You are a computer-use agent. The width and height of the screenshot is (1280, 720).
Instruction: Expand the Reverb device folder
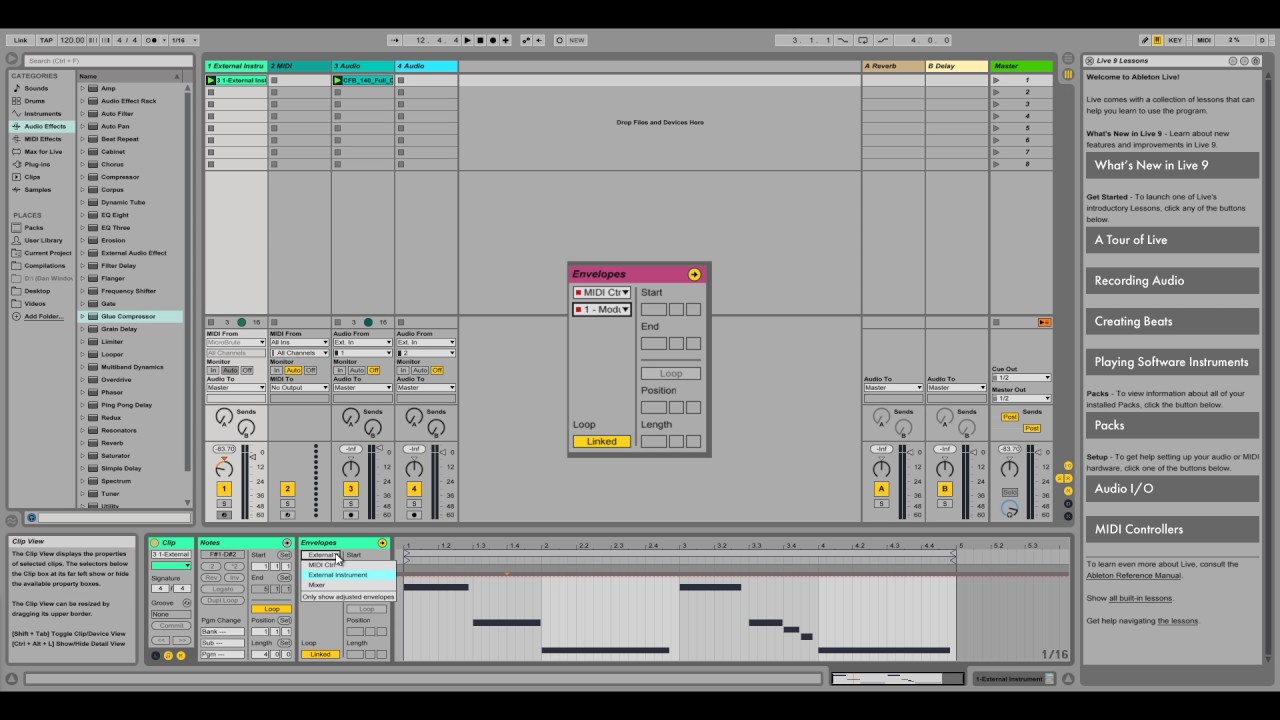83,443
